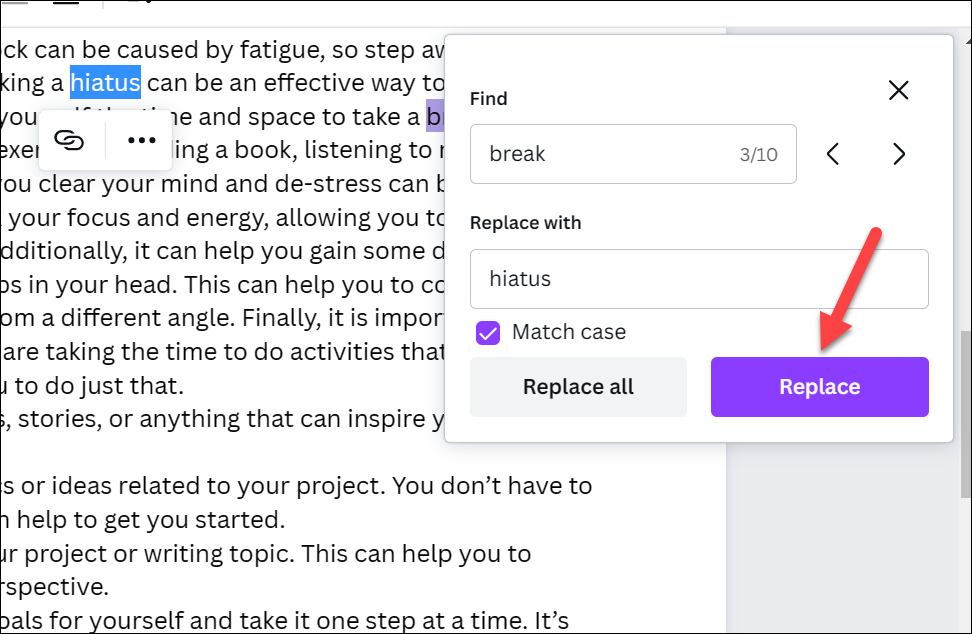
Task: Click the Replace with field containing hiatus
Action: (x=698, y=278)
